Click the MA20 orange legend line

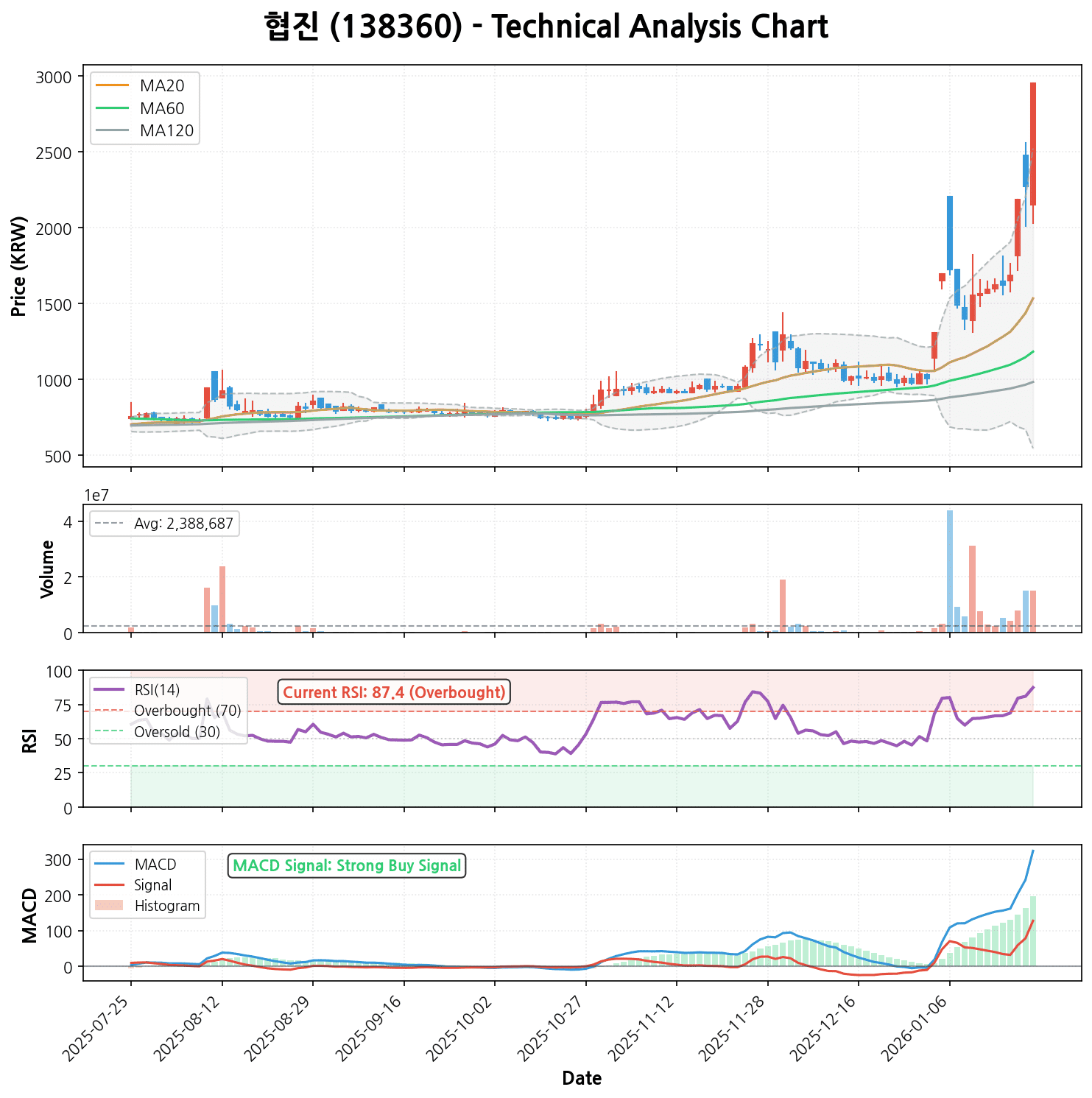[x=112, y=85]
